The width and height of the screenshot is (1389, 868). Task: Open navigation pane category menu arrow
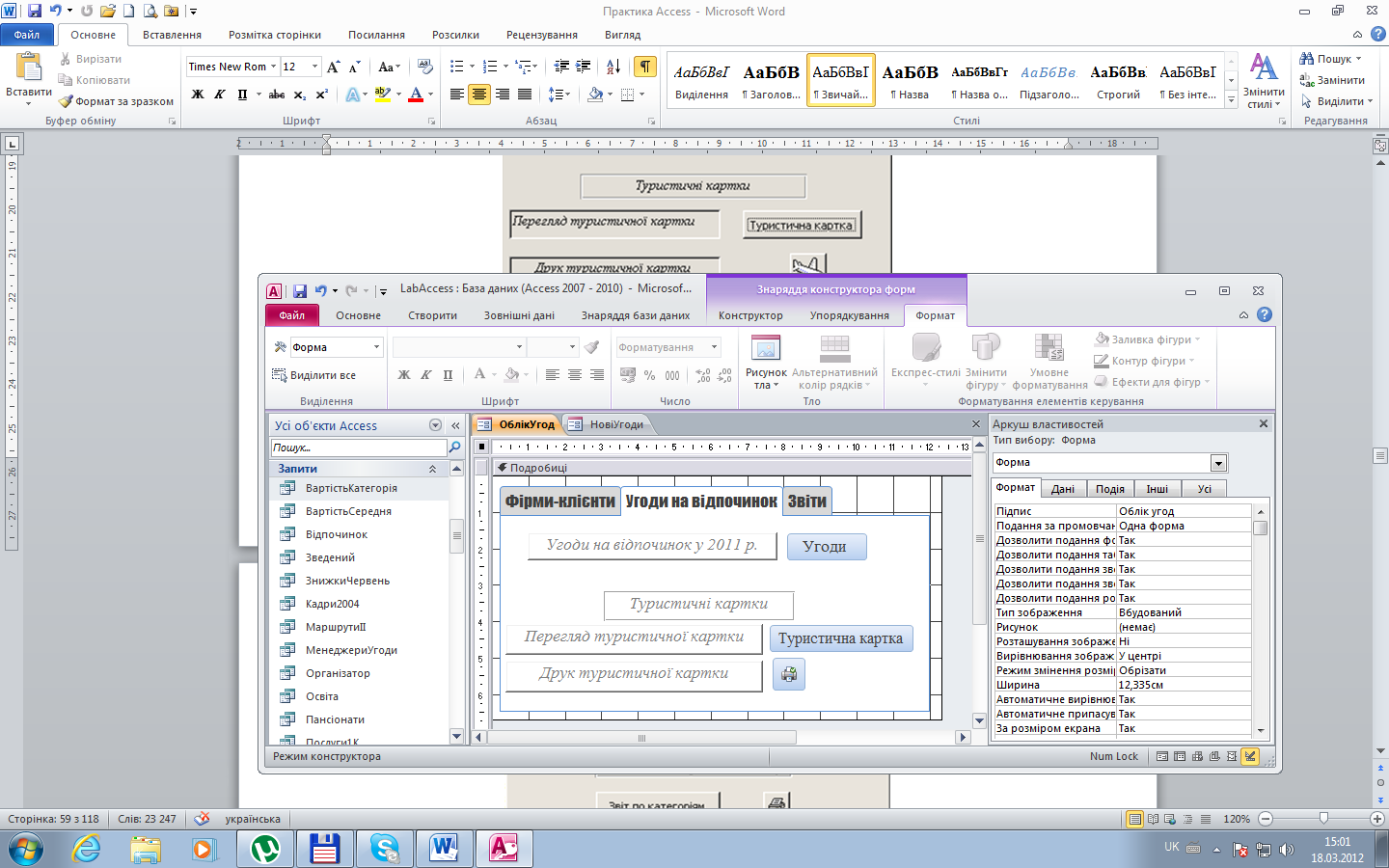coord(435,425)
